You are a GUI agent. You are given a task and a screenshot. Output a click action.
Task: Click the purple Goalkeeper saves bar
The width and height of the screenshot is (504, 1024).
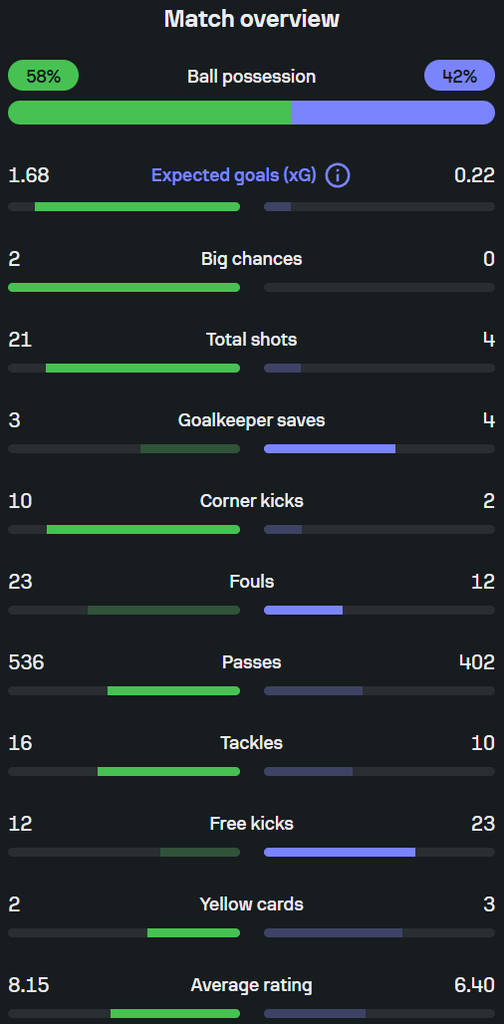[x=330, y=449]
